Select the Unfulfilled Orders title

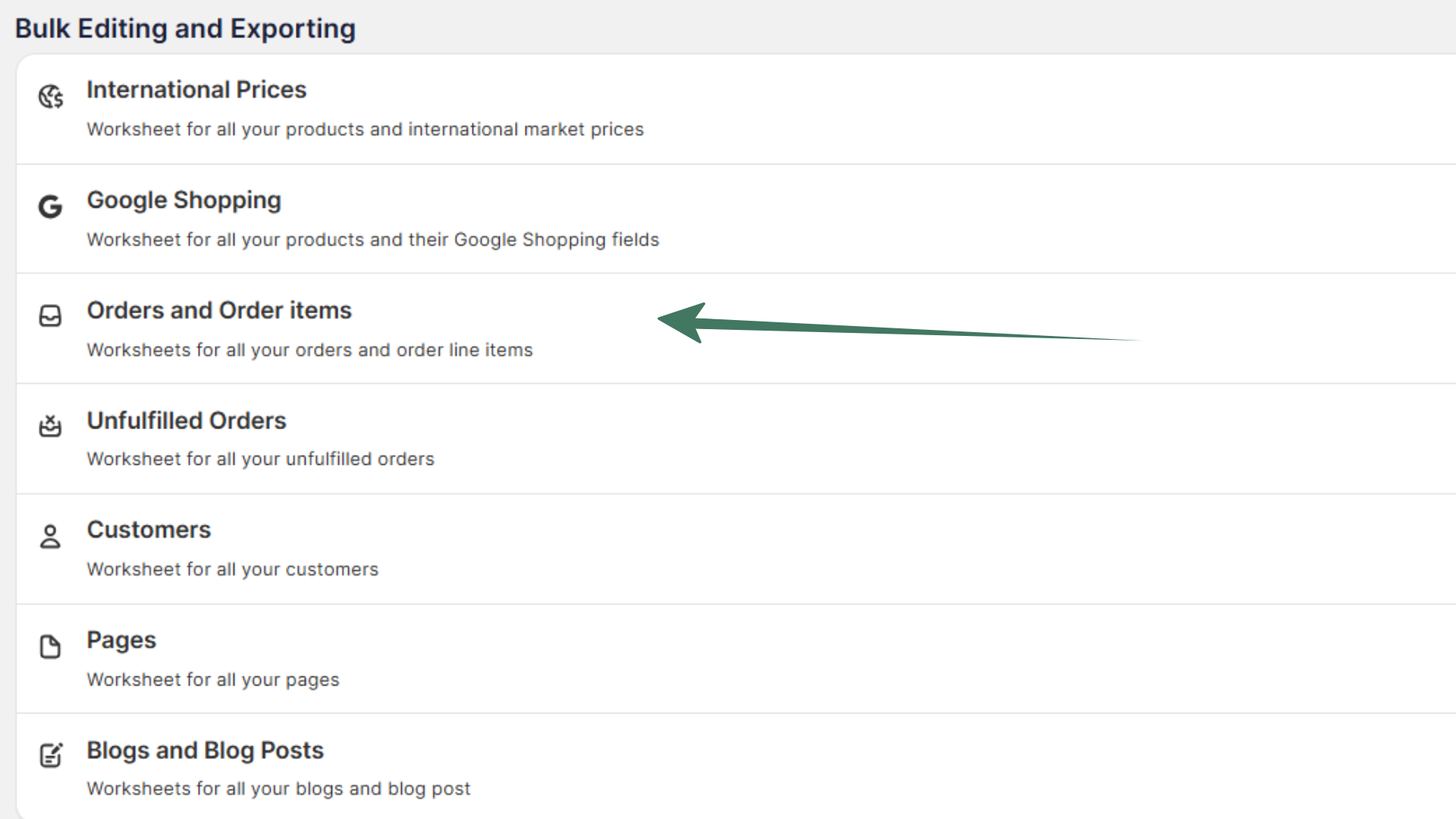coord(187,420)
